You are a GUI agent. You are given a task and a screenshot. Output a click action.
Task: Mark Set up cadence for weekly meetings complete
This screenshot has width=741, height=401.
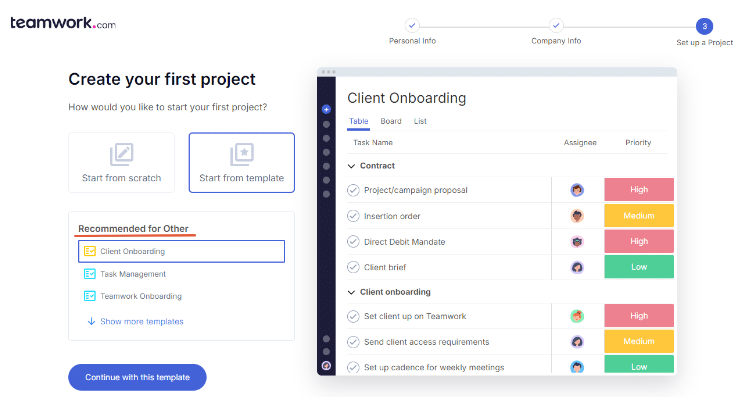pos(353,367)
